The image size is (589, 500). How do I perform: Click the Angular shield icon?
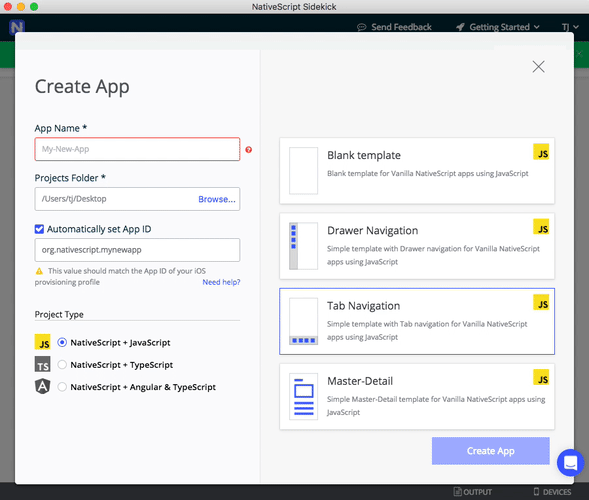(43, 386)
